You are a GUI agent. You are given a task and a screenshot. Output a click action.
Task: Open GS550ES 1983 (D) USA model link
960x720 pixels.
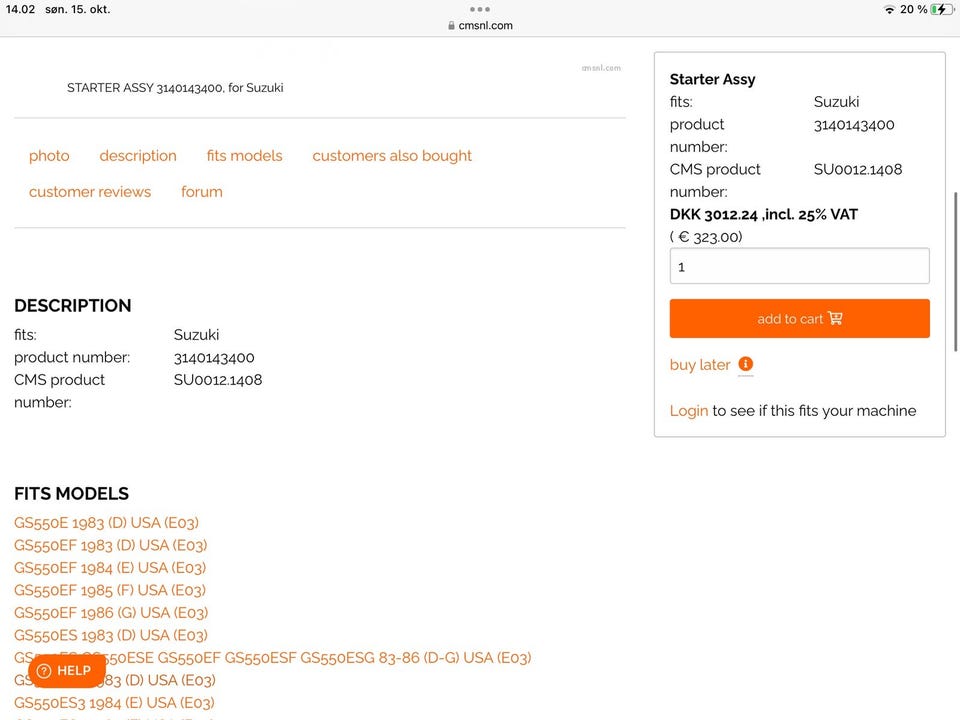click(111, 635)
